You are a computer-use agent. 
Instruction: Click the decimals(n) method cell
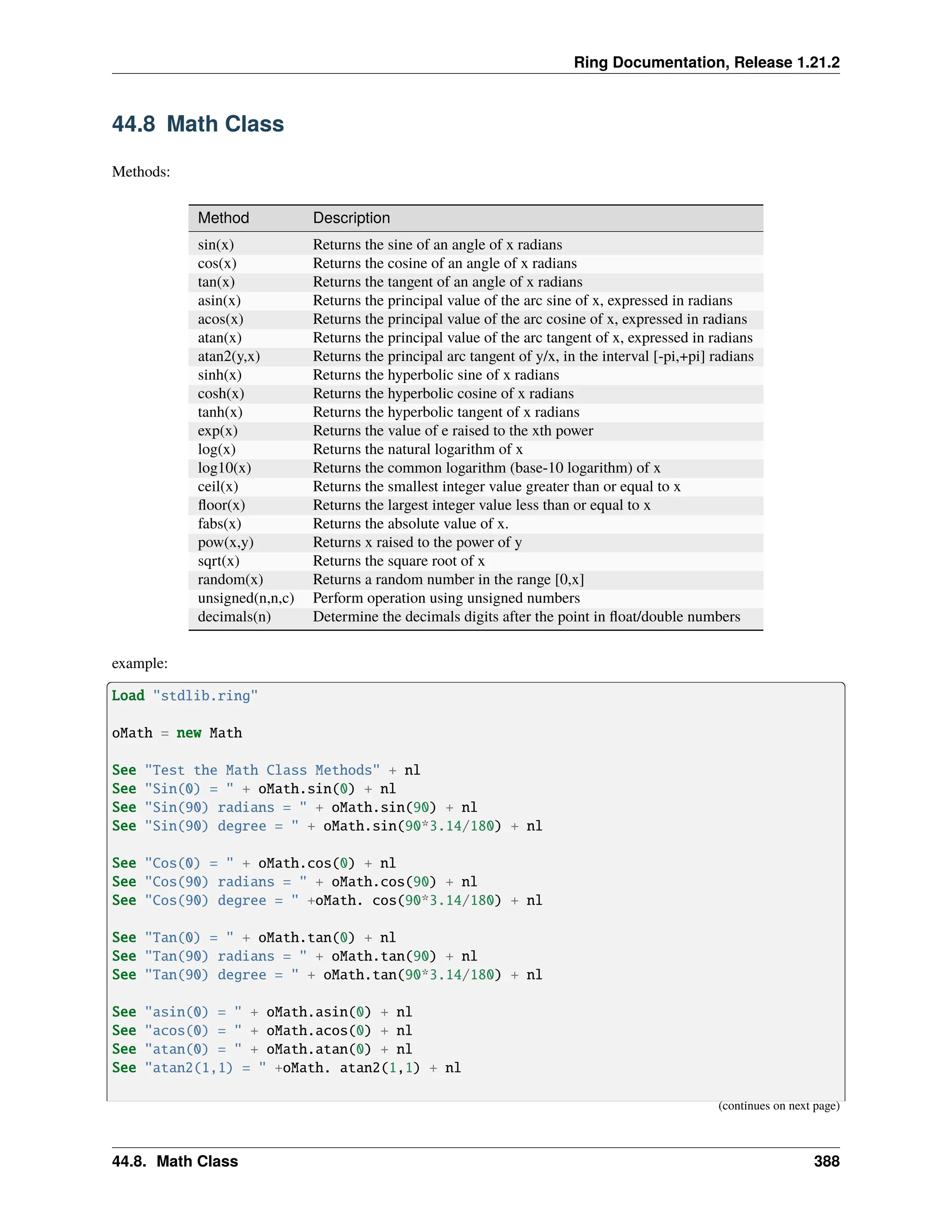[x=234, y=616]
